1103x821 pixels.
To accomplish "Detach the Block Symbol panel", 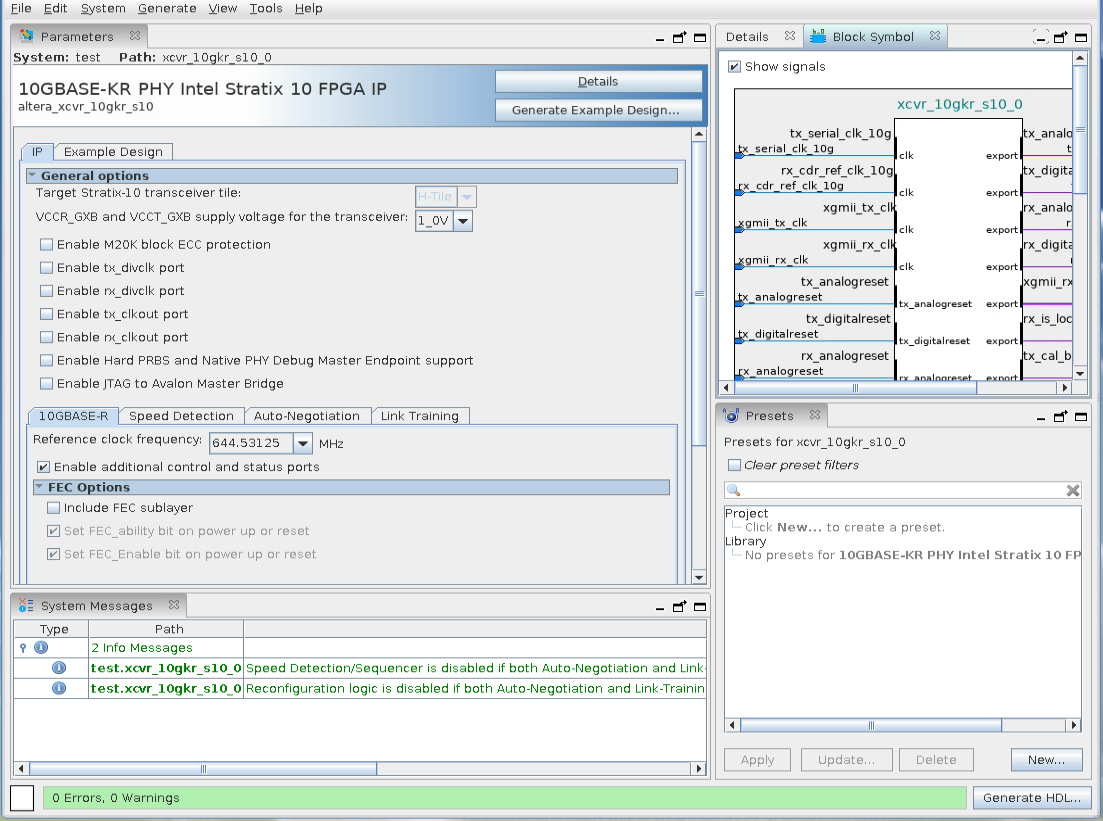I will tap(1061, 37).
